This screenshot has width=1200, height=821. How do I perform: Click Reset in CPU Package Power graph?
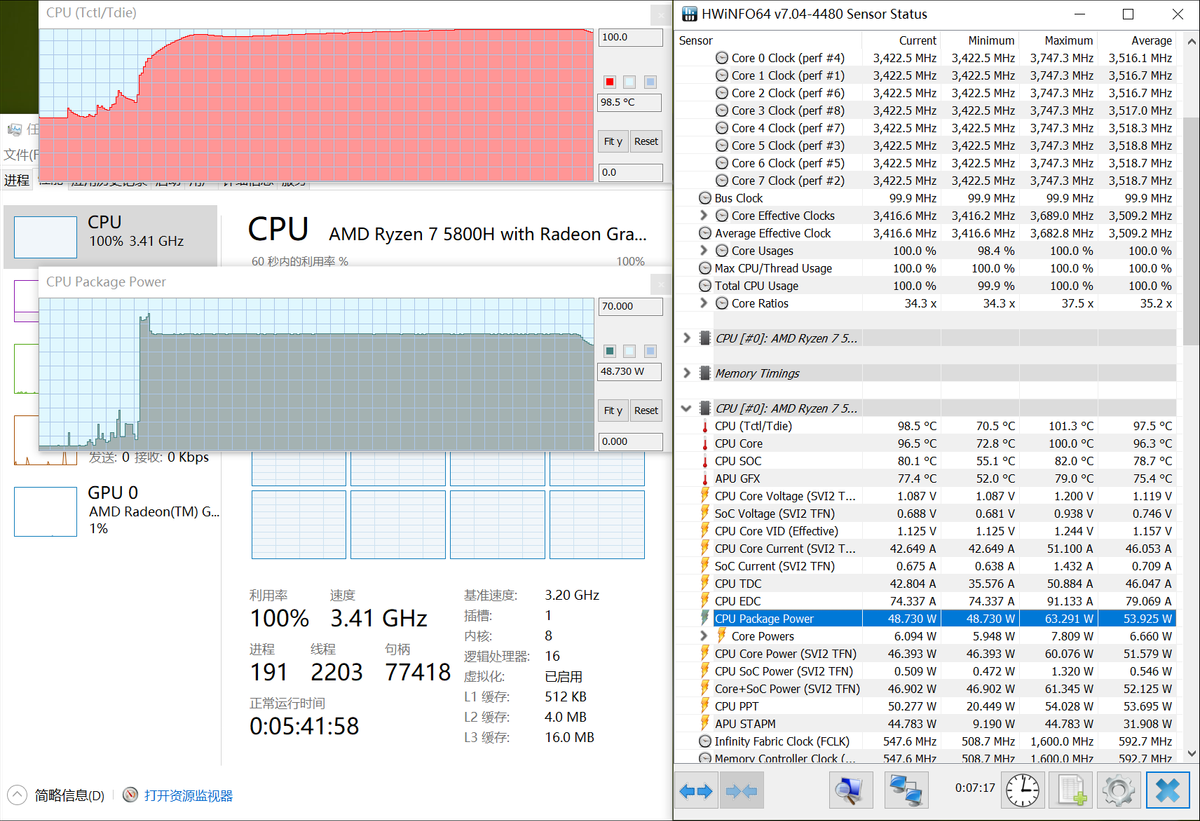[x=646, y=410]
